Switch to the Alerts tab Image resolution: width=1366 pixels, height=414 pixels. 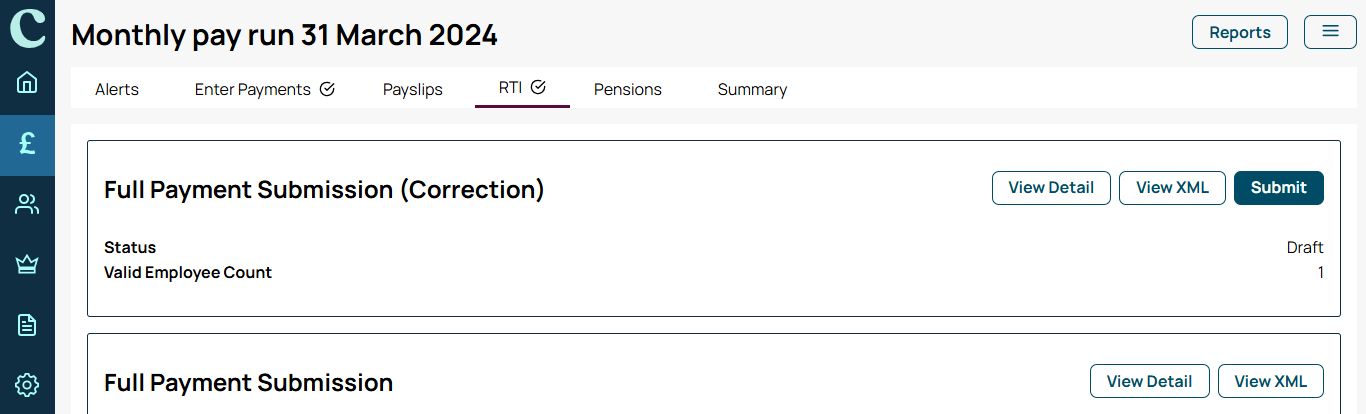[x=117, y=89]
